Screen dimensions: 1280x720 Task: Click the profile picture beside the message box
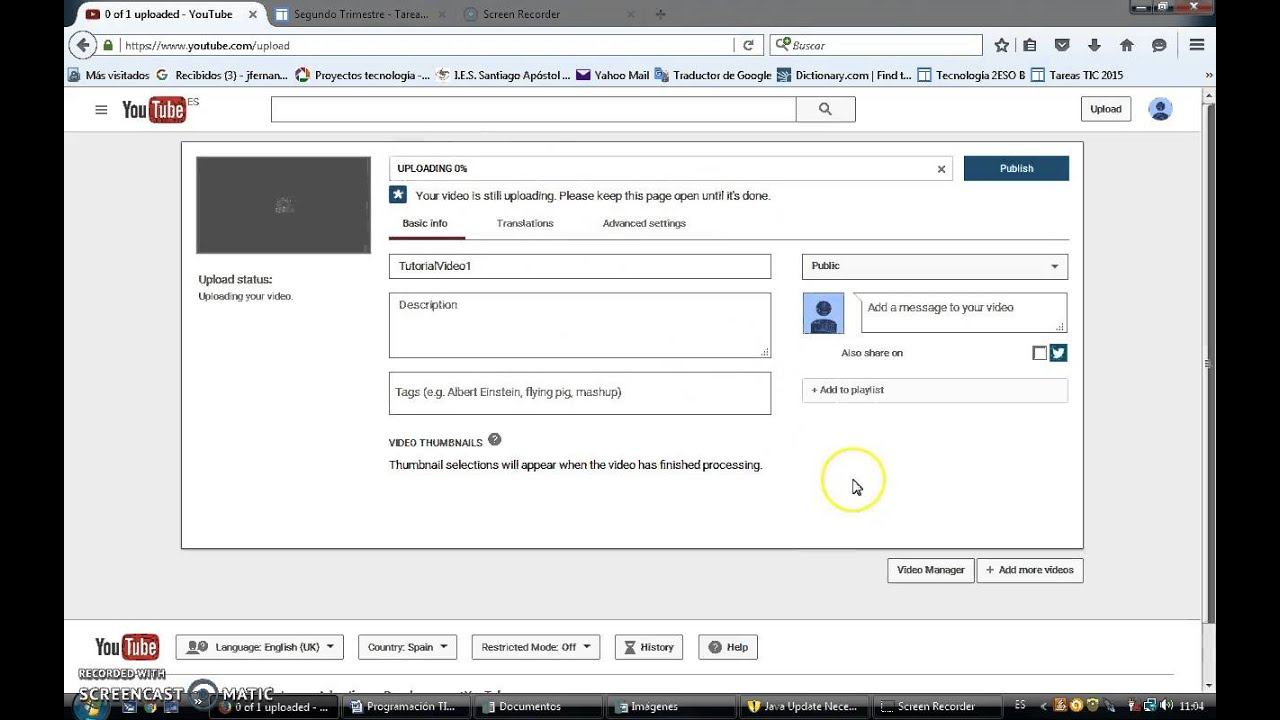coord(824,313)
